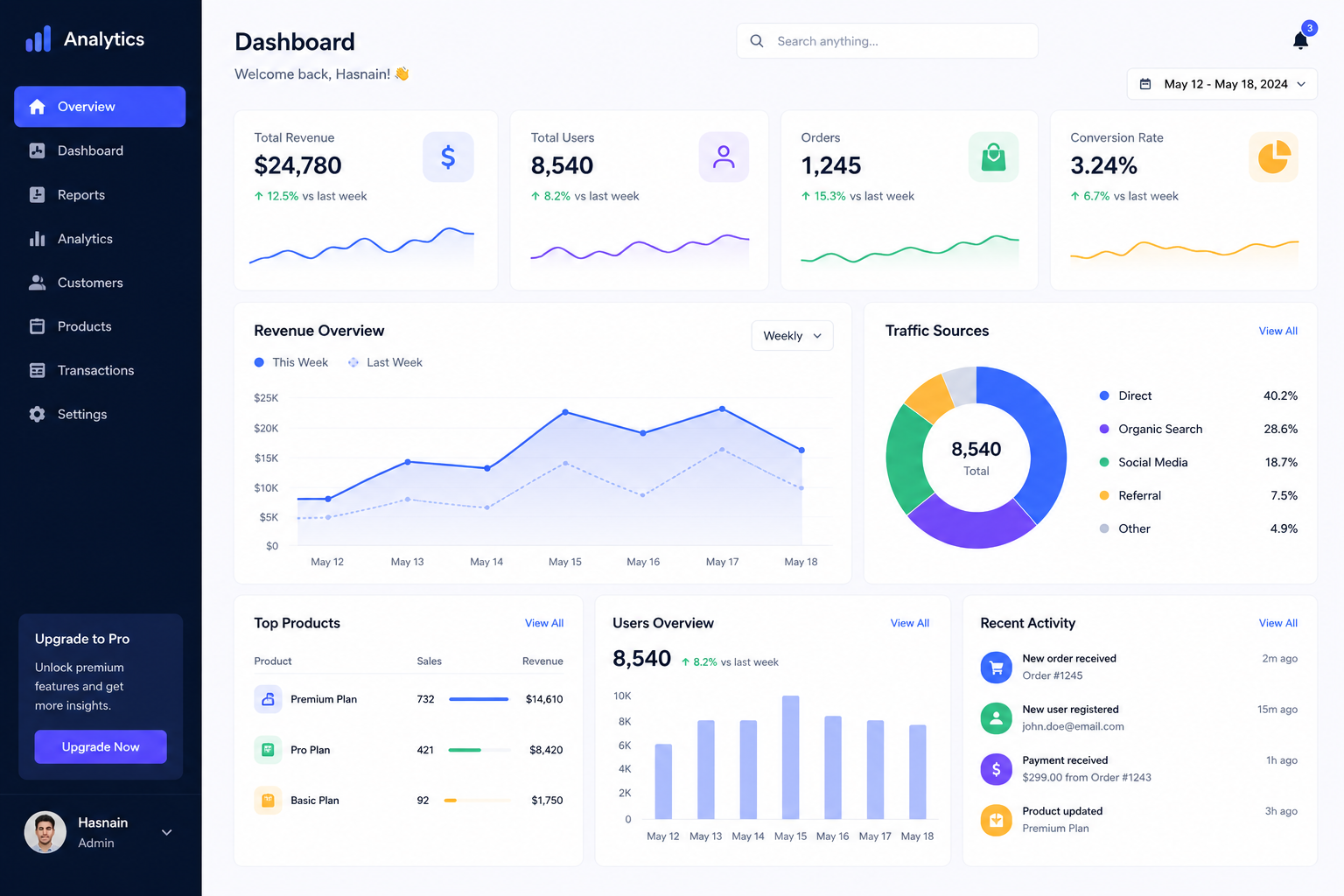The width and height of the screenshot is (1344, 896).
Task: Click the Search anything input field
Action: (x=887, y=41)
